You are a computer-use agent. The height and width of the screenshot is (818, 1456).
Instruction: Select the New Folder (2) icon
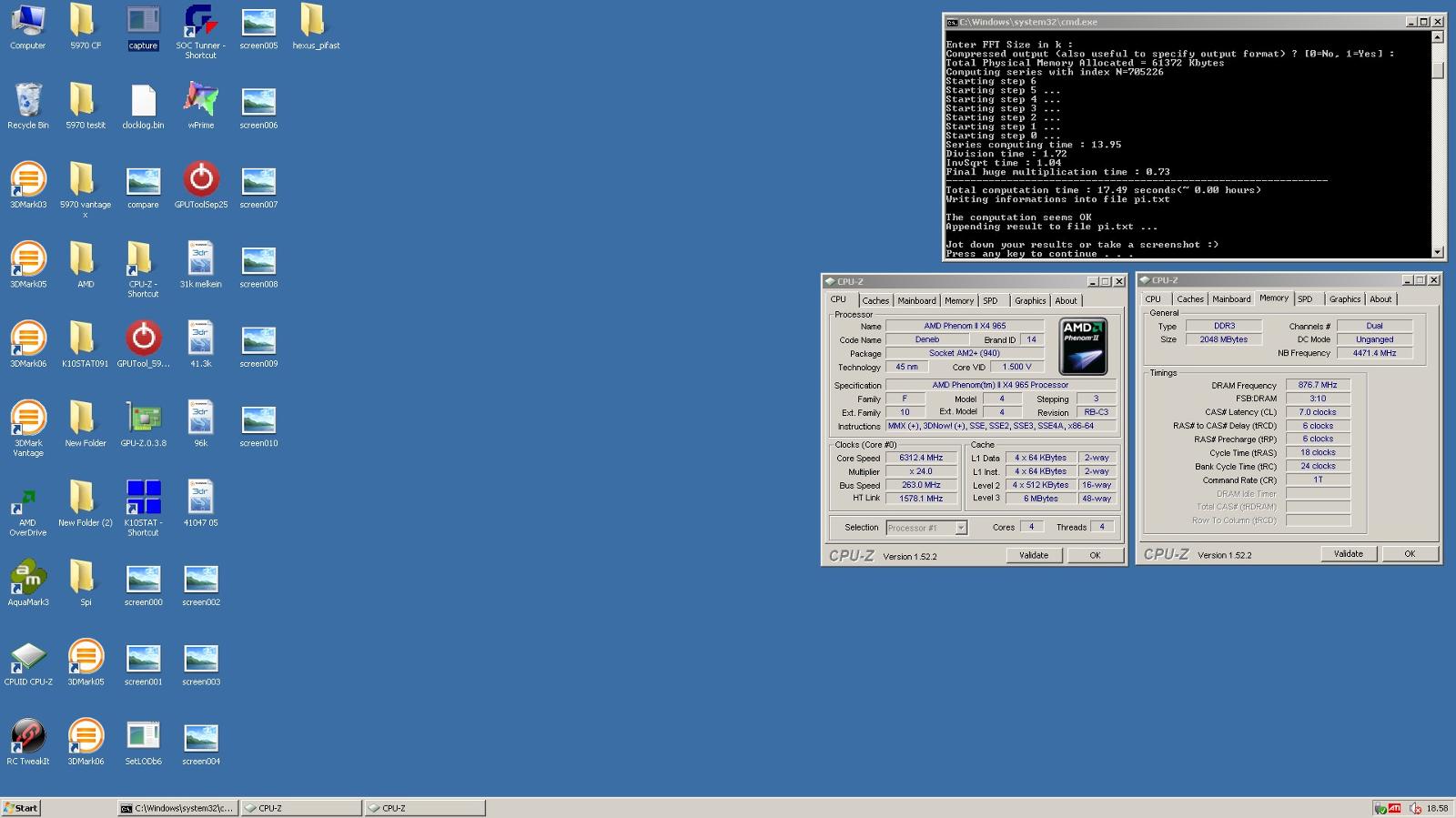[85, 504]
